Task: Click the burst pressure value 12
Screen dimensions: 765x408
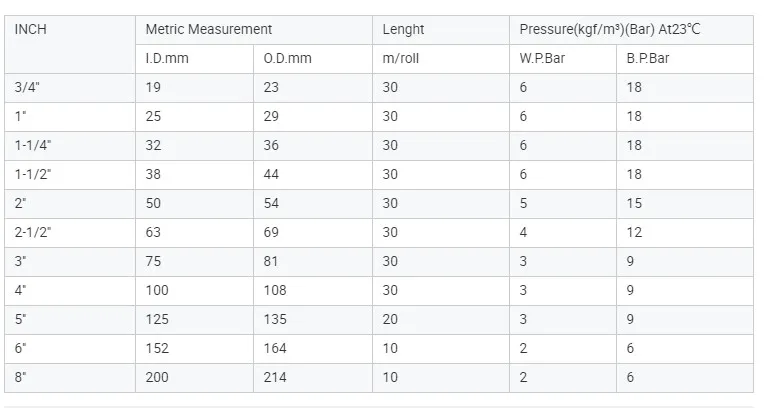Action: (634, 232)
